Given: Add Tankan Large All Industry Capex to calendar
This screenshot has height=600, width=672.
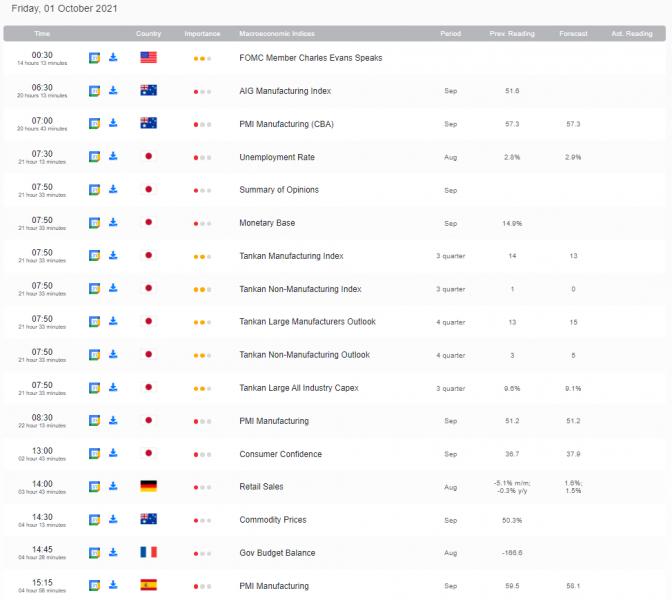Looking at the screenshot, I should [x=94, y=388].
